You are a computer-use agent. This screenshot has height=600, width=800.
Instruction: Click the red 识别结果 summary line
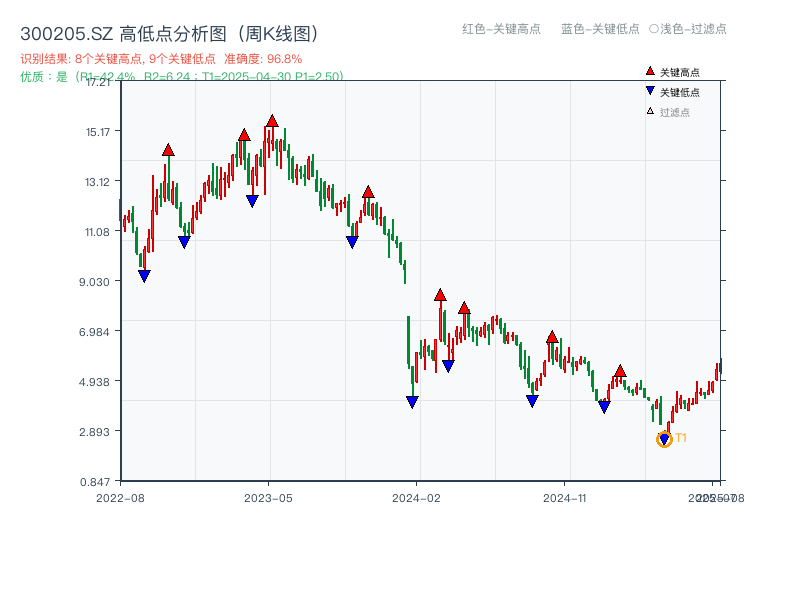[x=161, y=59]
